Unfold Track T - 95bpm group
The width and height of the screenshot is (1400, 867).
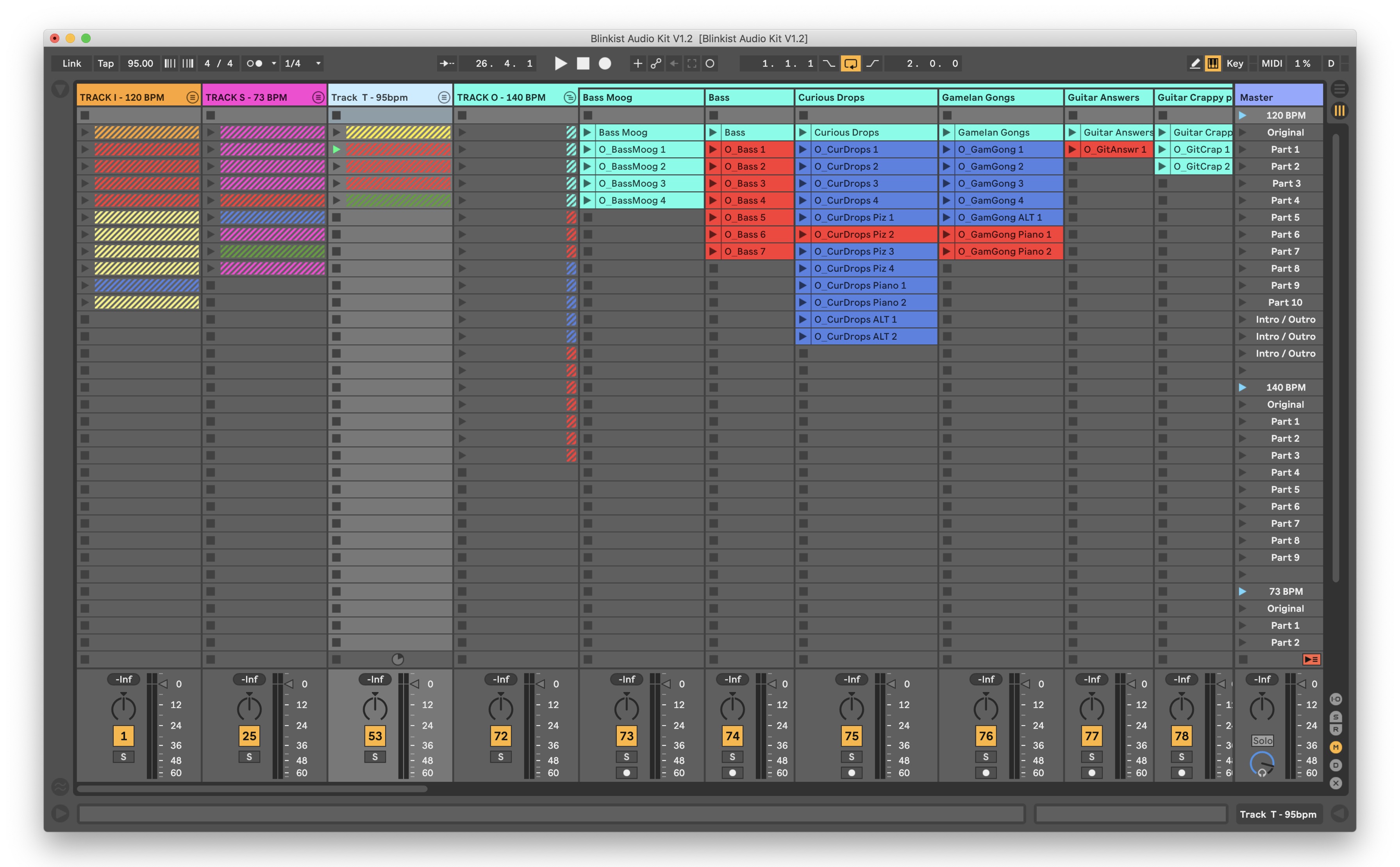(x=444, y=98)
